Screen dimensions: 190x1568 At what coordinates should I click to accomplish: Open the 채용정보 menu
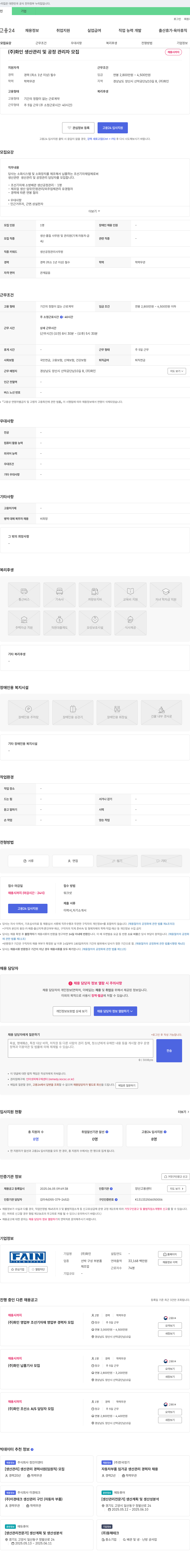pos(32,31)
